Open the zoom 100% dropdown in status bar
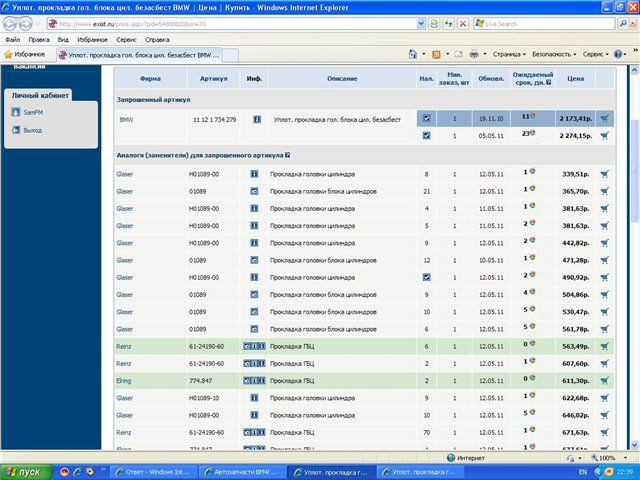 (625, 458)
